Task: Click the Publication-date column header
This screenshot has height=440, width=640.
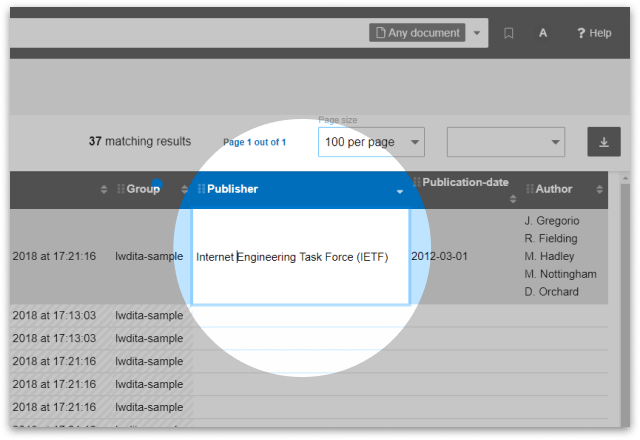Action: (x=465, y=183)
